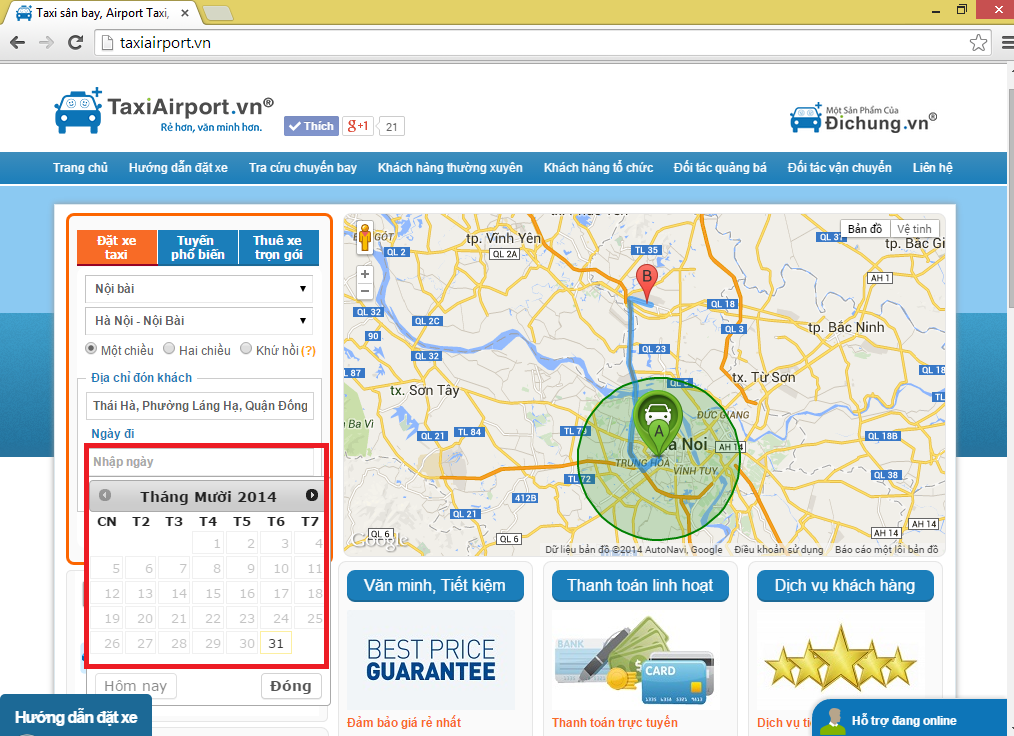Viewport: 1014px width, 736px height.
Task: Click the Nhập ngày date input field
Action: click(x=200, y=462)
